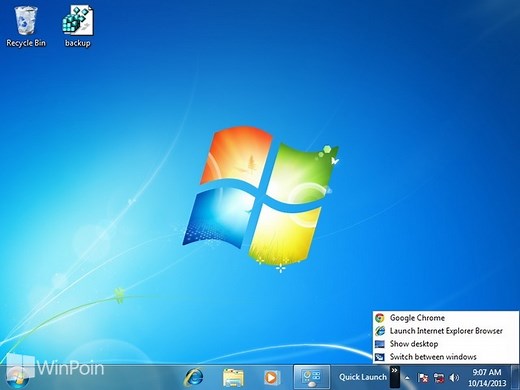Click the network status tray icon
Screen dimensions: 520x390
click(x=439, y=378)
